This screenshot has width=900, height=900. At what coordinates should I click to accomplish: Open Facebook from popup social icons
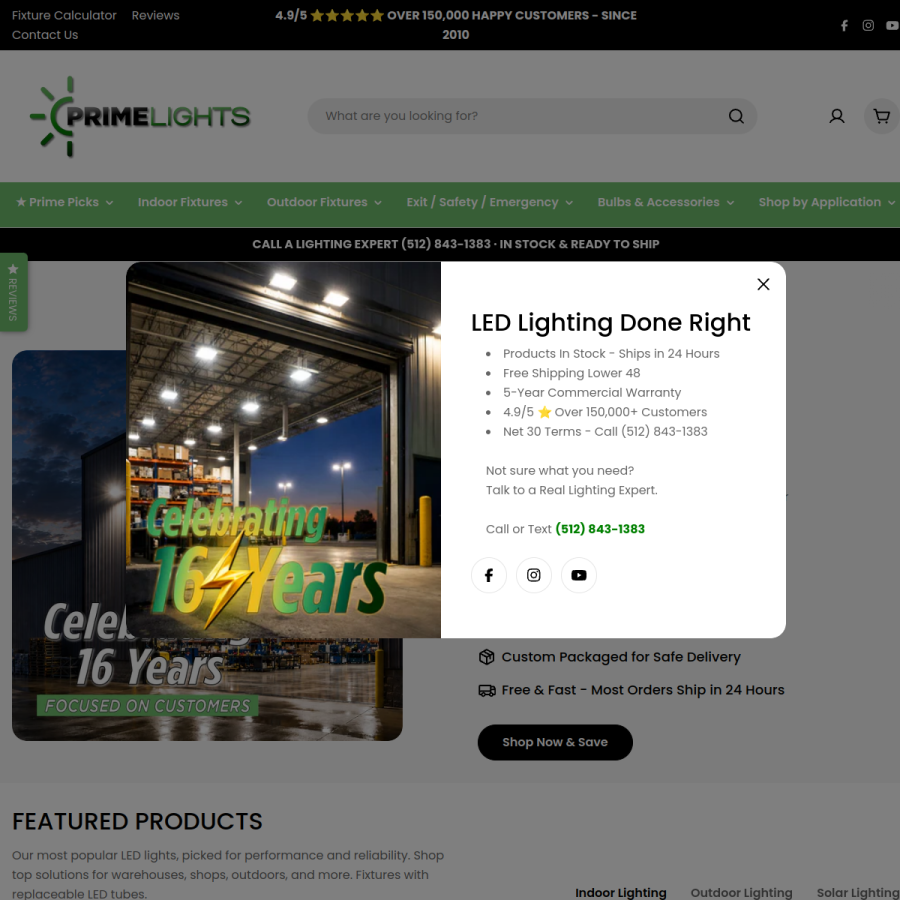pyautogui.click(x=488, y=575)
